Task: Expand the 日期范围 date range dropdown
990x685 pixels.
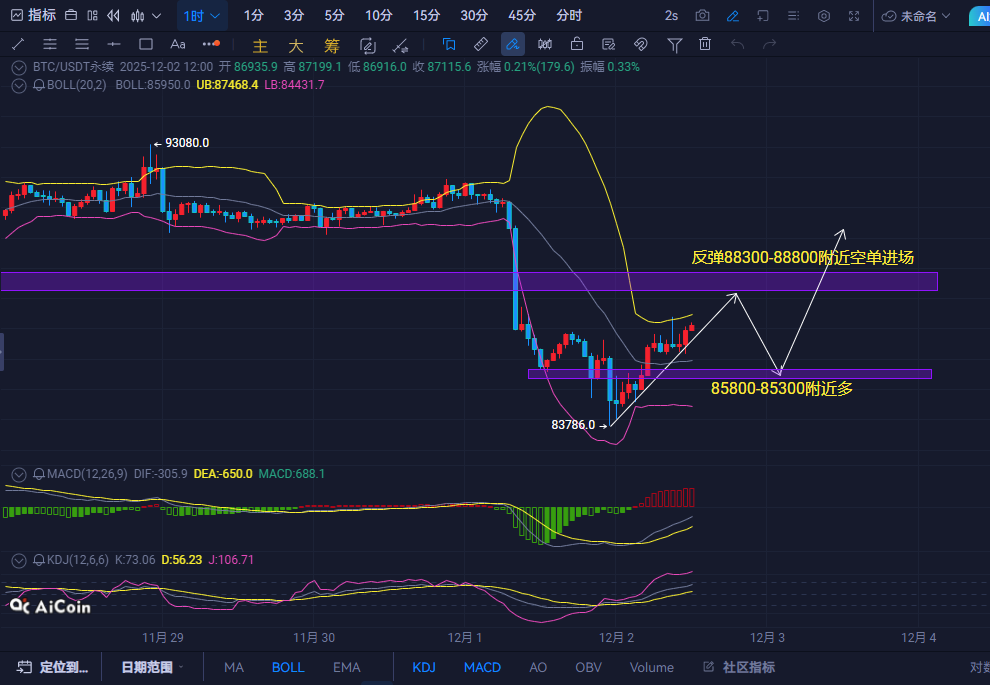Action: (153, 667)
